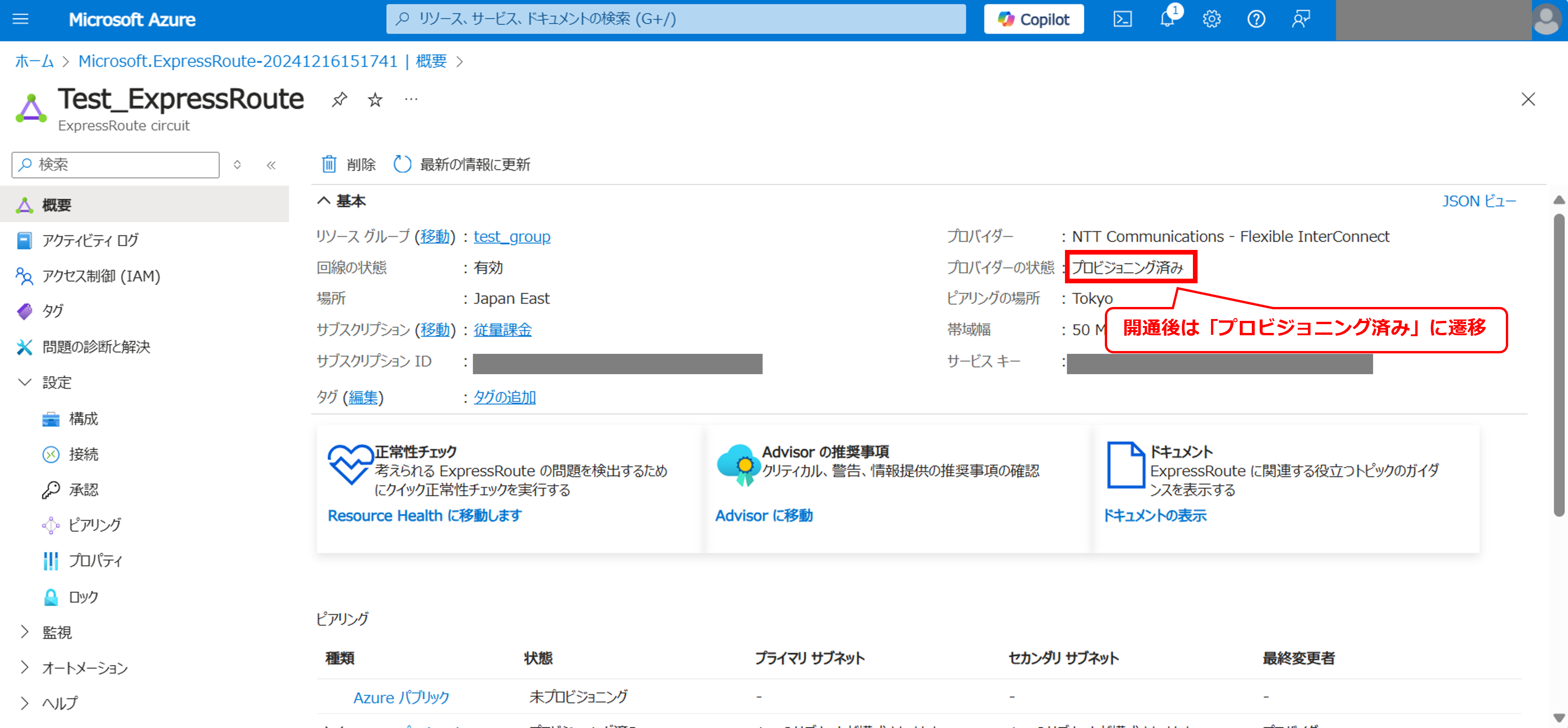Pin Test_ExpressRoute to dashboard
The height and width of the screenshot is (728, 1568).
click(x=339, y=99)
